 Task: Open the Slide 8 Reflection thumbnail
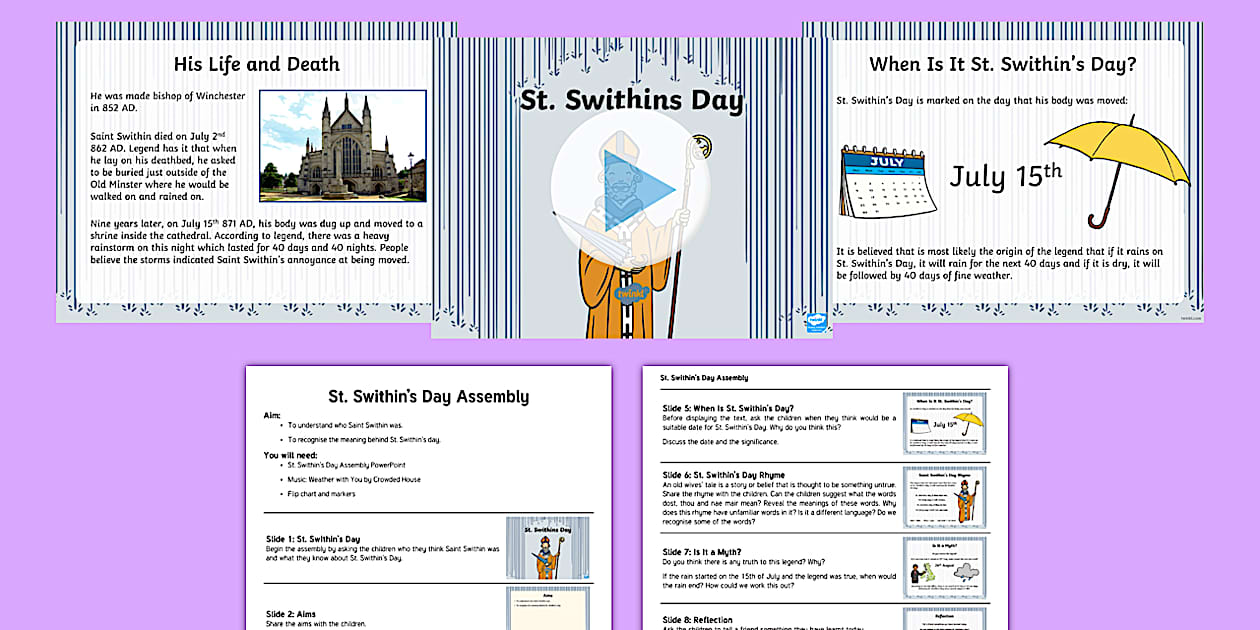[x=944, y=619]
